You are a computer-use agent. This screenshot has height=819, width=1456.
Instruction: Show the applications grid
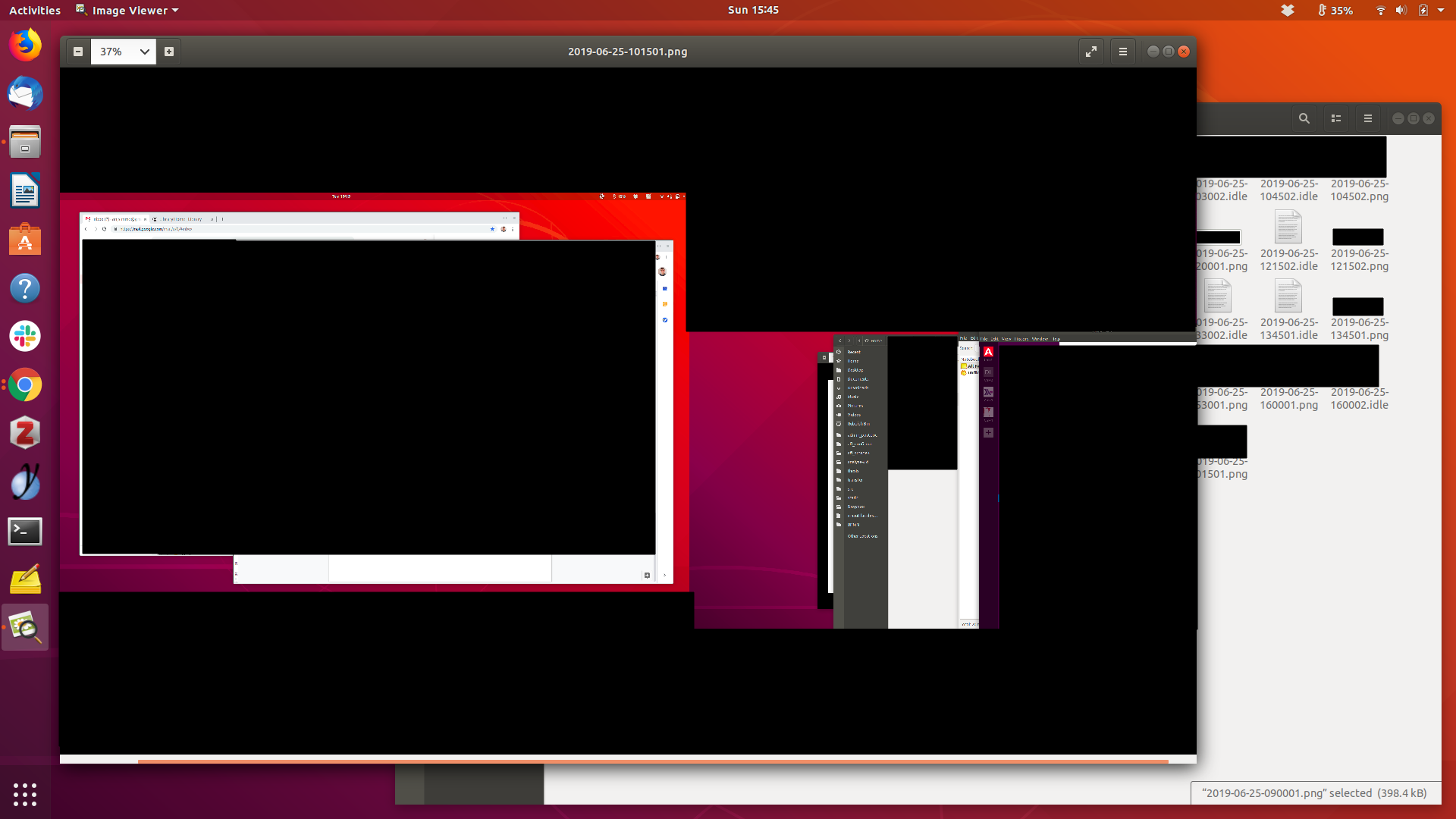[25, 794]
